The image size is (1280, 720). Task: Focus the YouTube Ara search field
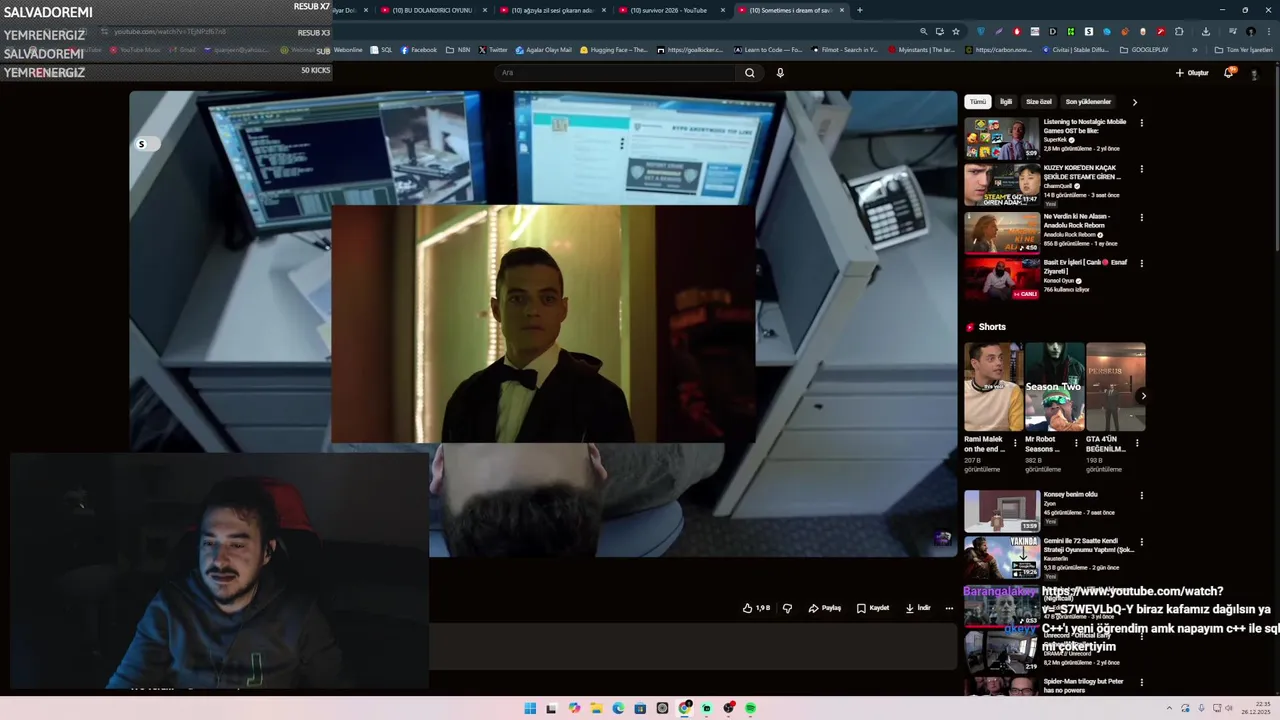click(x=615, y=72)
